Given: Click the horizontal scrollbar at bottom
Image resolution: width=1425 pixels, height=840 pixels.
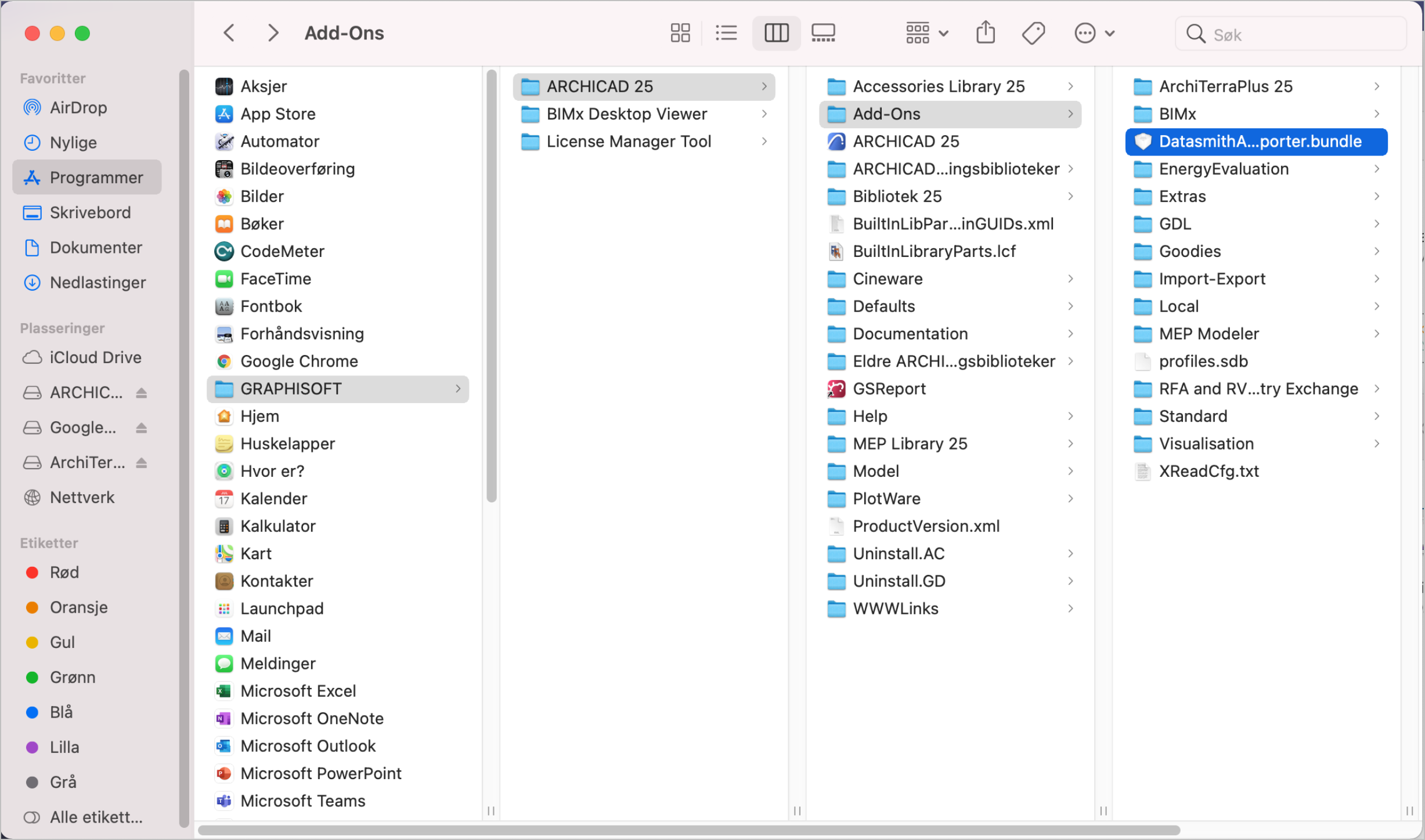Looking at the screenshot, I should click(689, 830).
